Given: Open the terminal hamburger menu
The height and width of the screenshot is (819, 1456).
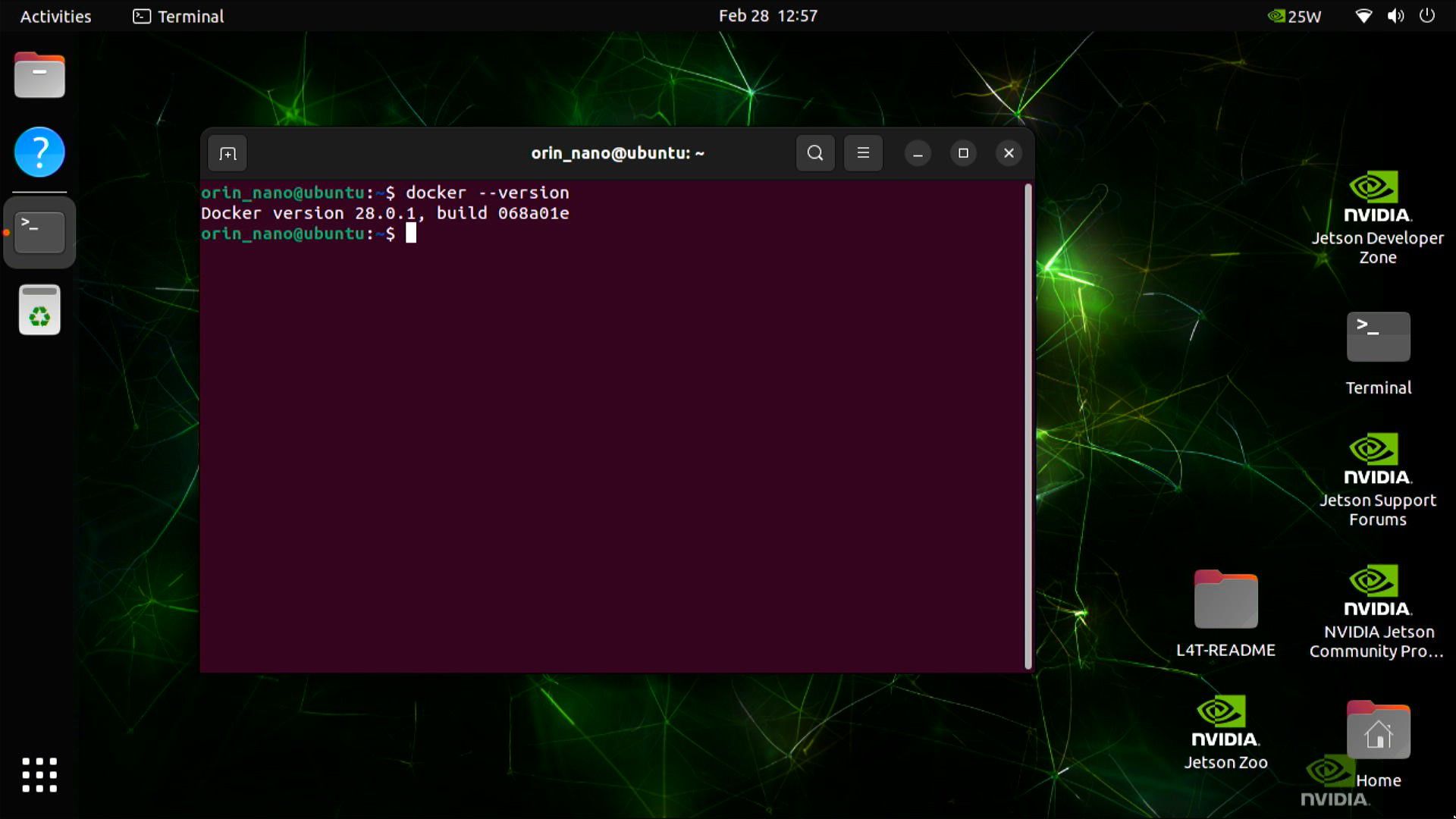Looking at the screenshot, I should coord(863,152).
